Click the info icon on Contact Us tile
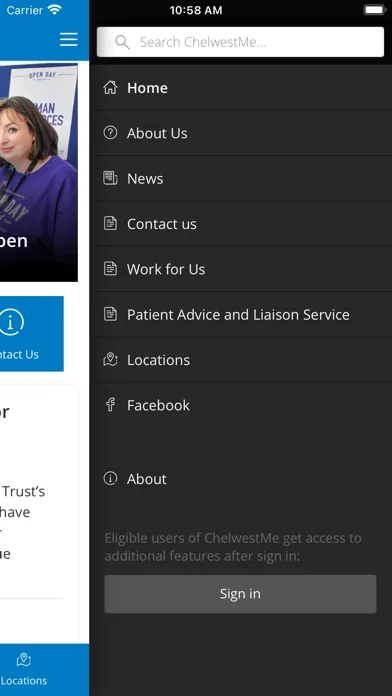Screen dimensions: 392x696 (12, 322)
